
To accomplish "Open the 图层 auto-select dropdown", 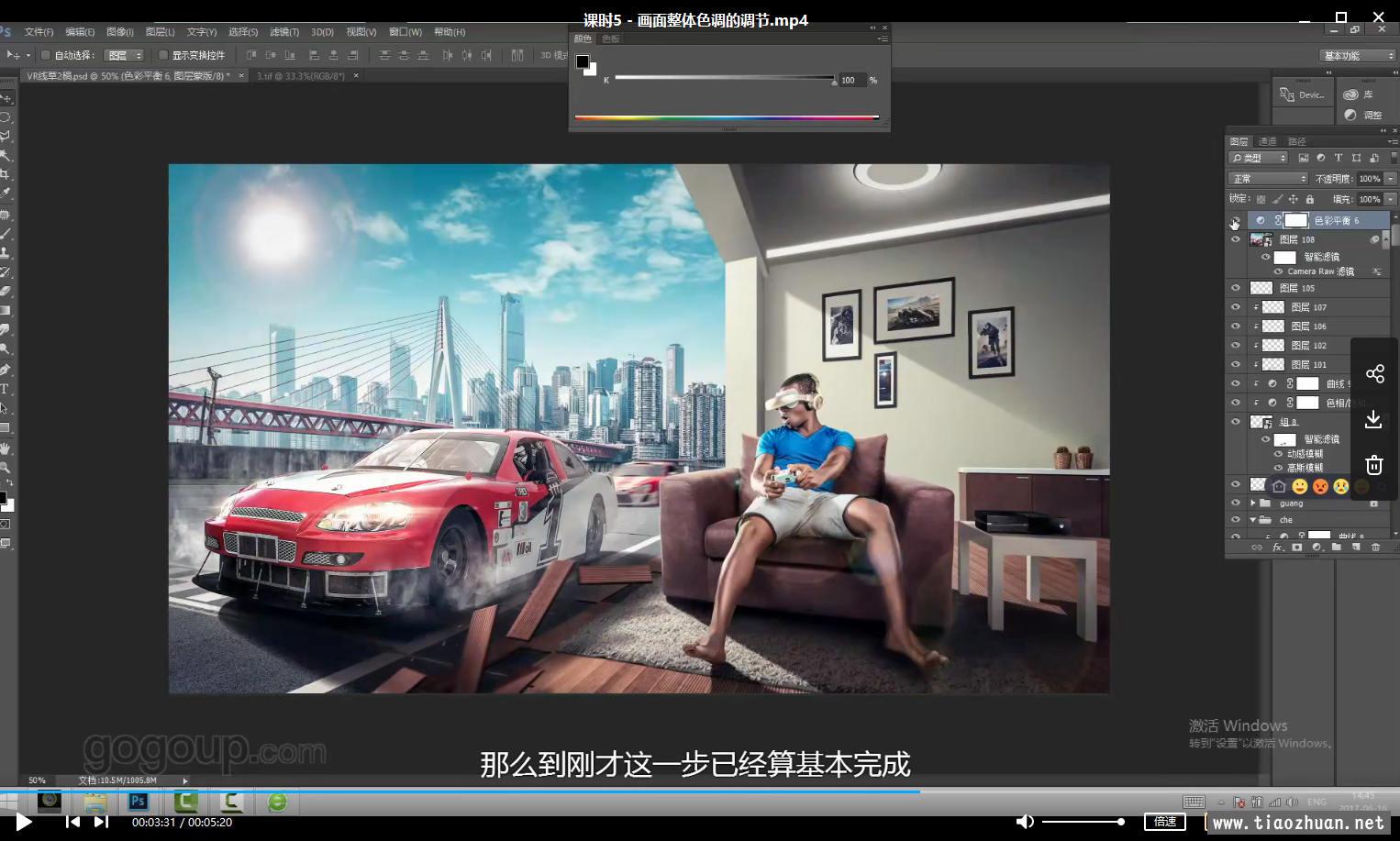I will pos(124,55).
